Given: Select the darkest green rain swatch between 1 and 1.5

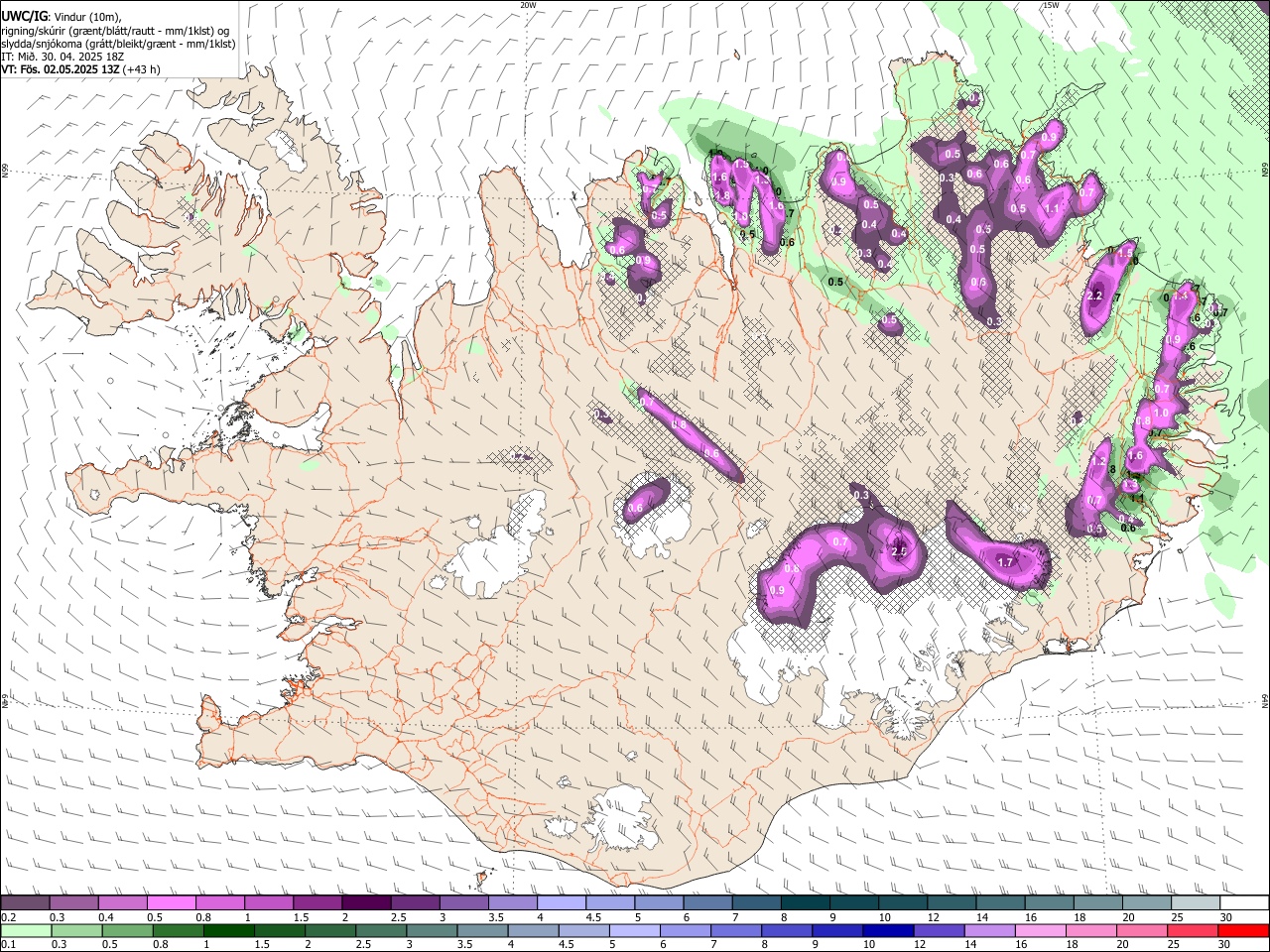Looking at the screenshot, I should (x=226, y=930).
